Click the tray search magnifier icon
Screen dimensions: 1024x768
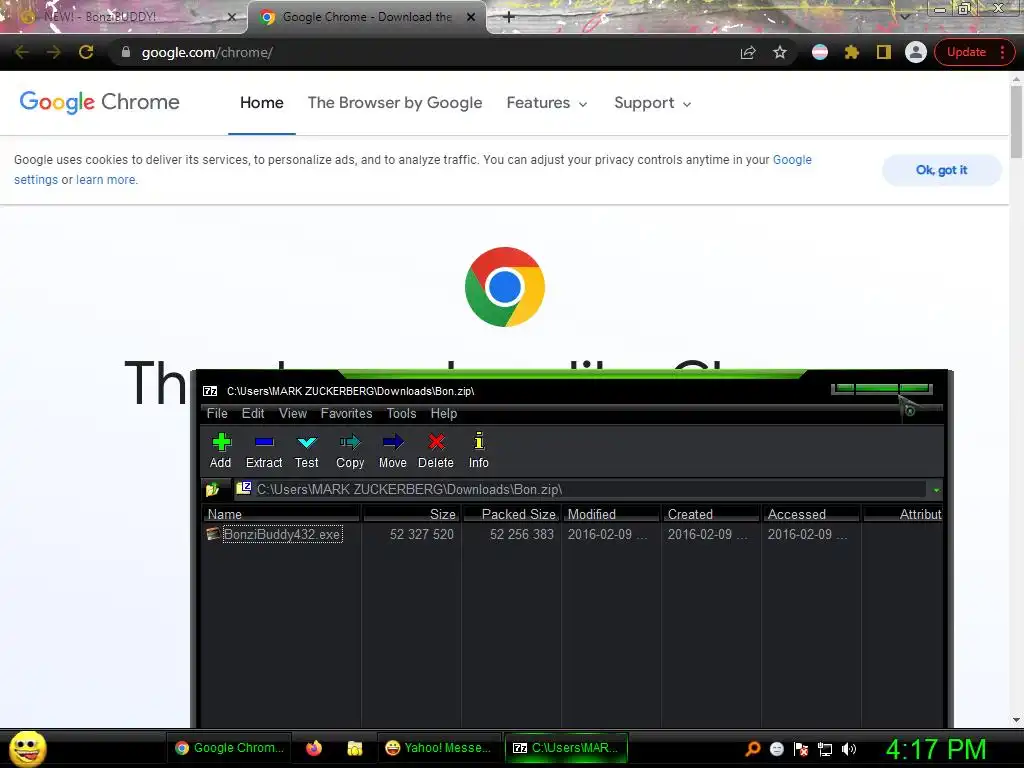(x=752, y=748)
